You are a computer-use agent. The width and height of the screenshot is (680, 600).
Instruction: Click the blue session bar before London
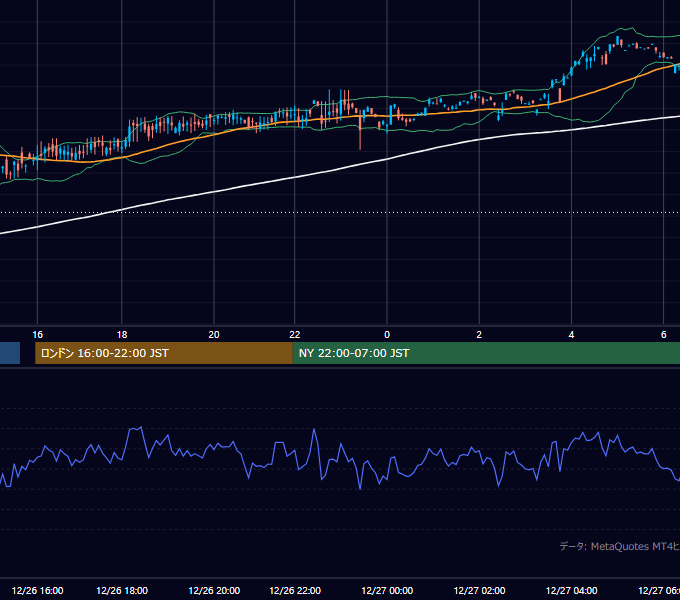[x=10, y=353]
